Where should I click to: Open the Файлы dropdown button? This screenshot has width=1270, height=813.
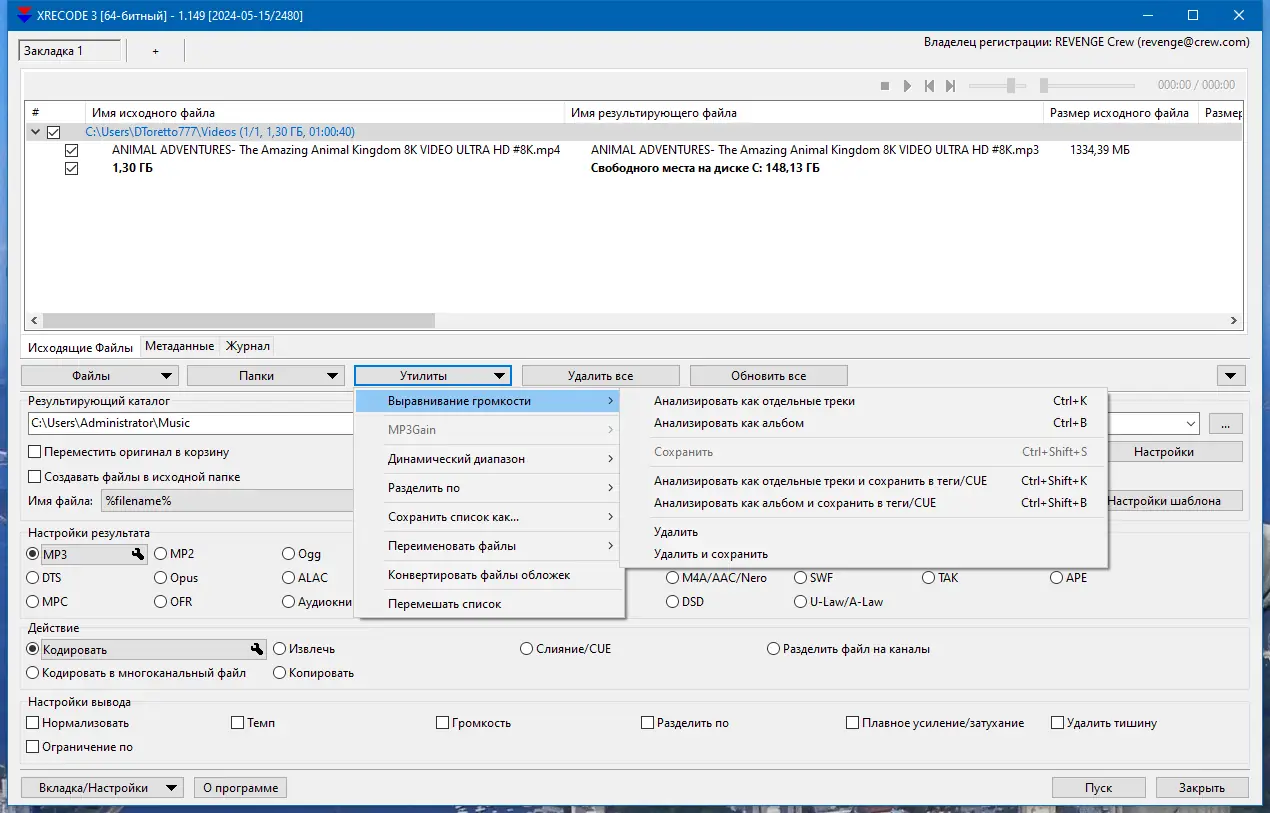pyautogui.click(x=100, y=376)
